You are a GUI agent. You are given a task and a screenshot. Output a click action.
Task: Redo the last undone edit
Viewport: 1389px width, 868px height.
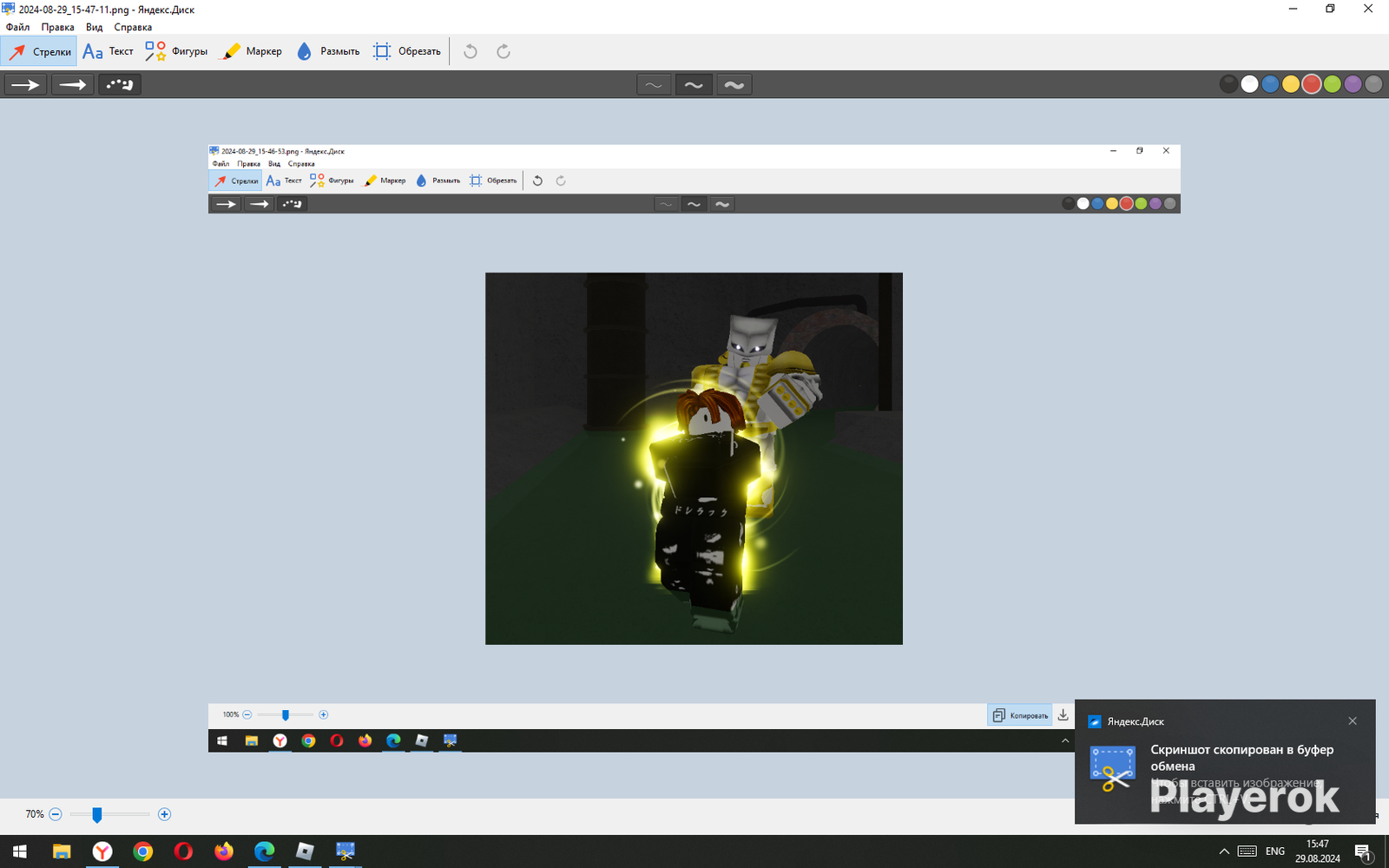click(x=504, y=51)
